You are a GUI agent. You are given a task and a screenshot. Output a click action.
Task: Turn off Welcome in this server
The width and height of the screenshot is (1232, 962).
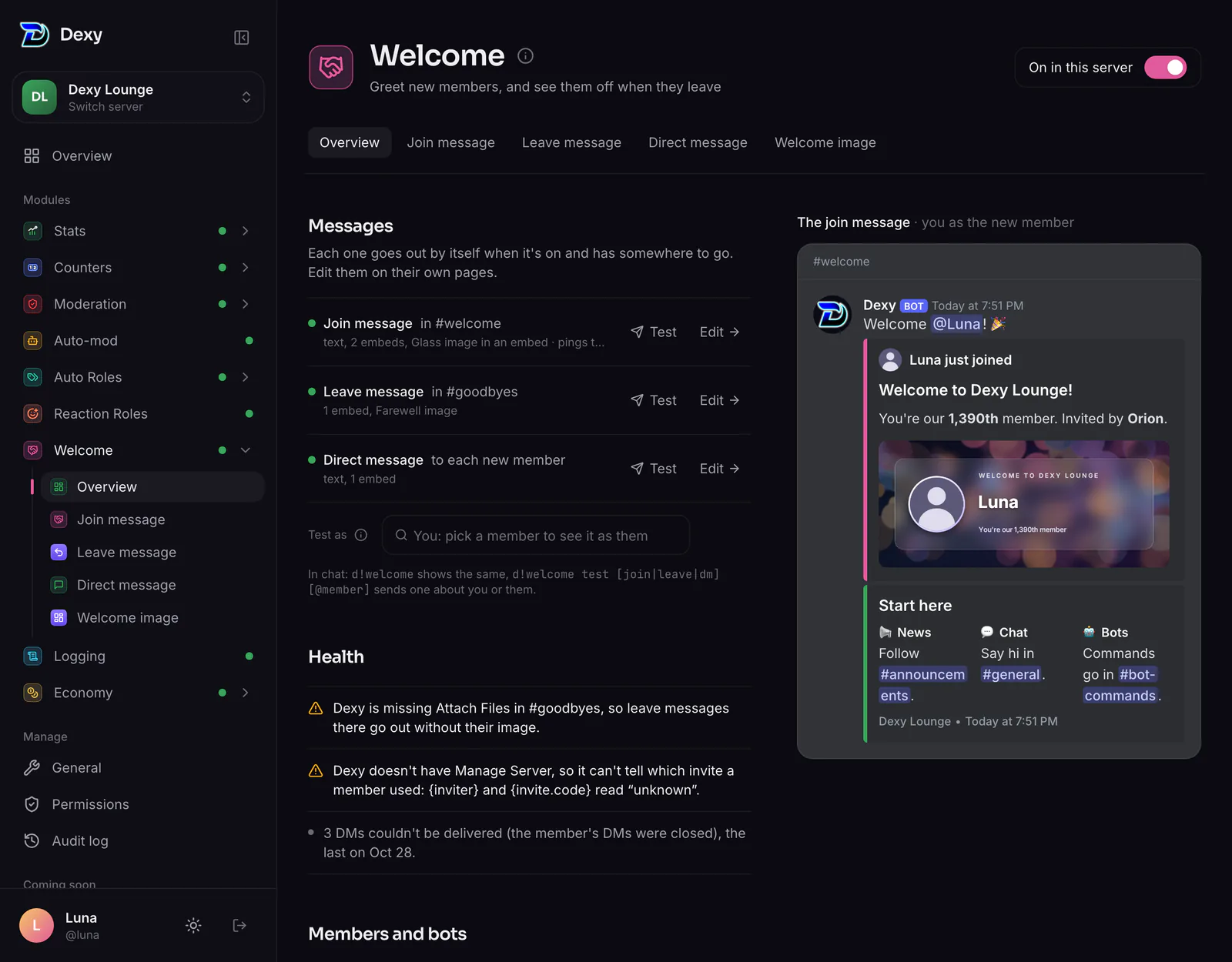(1165, 68)
